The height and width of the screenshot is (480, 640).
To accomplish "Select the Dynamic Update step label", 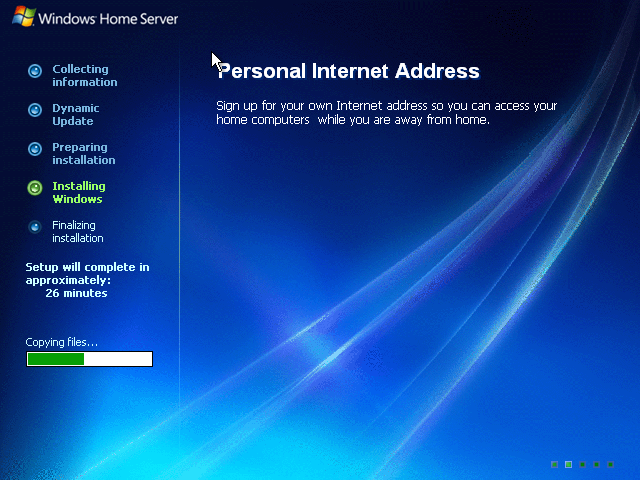I will pyautogui.click(x=76, y=115).
